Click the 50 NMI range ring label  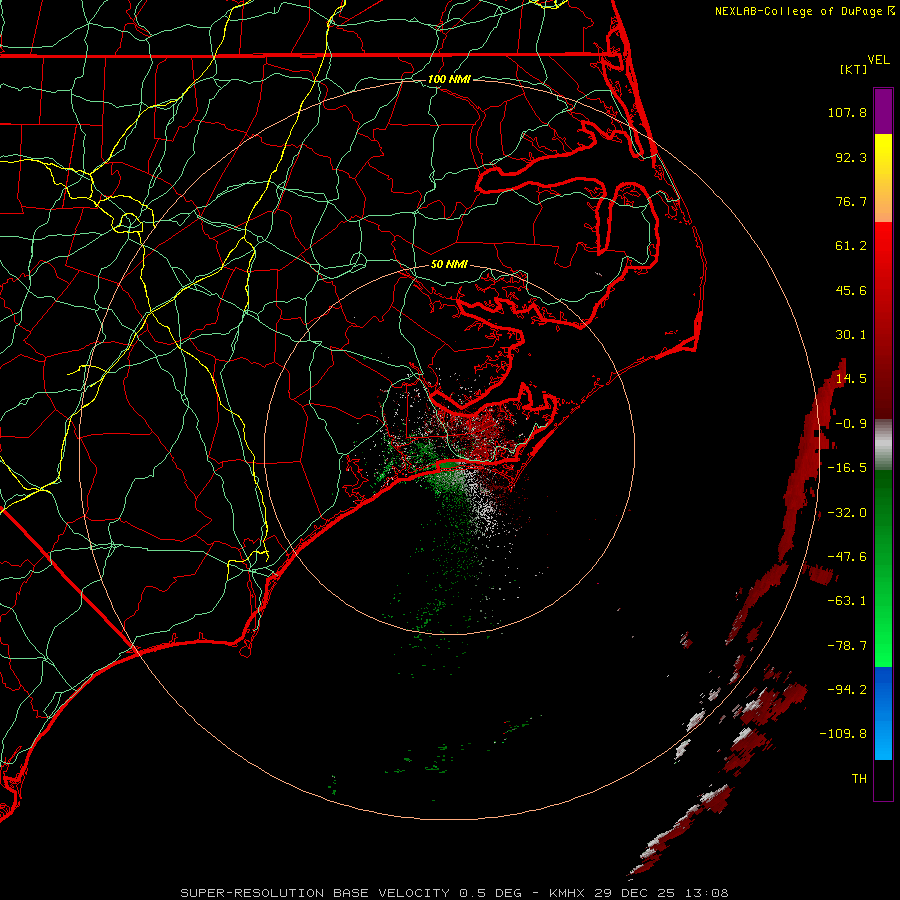pyautogui.click(x=449, y=265)
